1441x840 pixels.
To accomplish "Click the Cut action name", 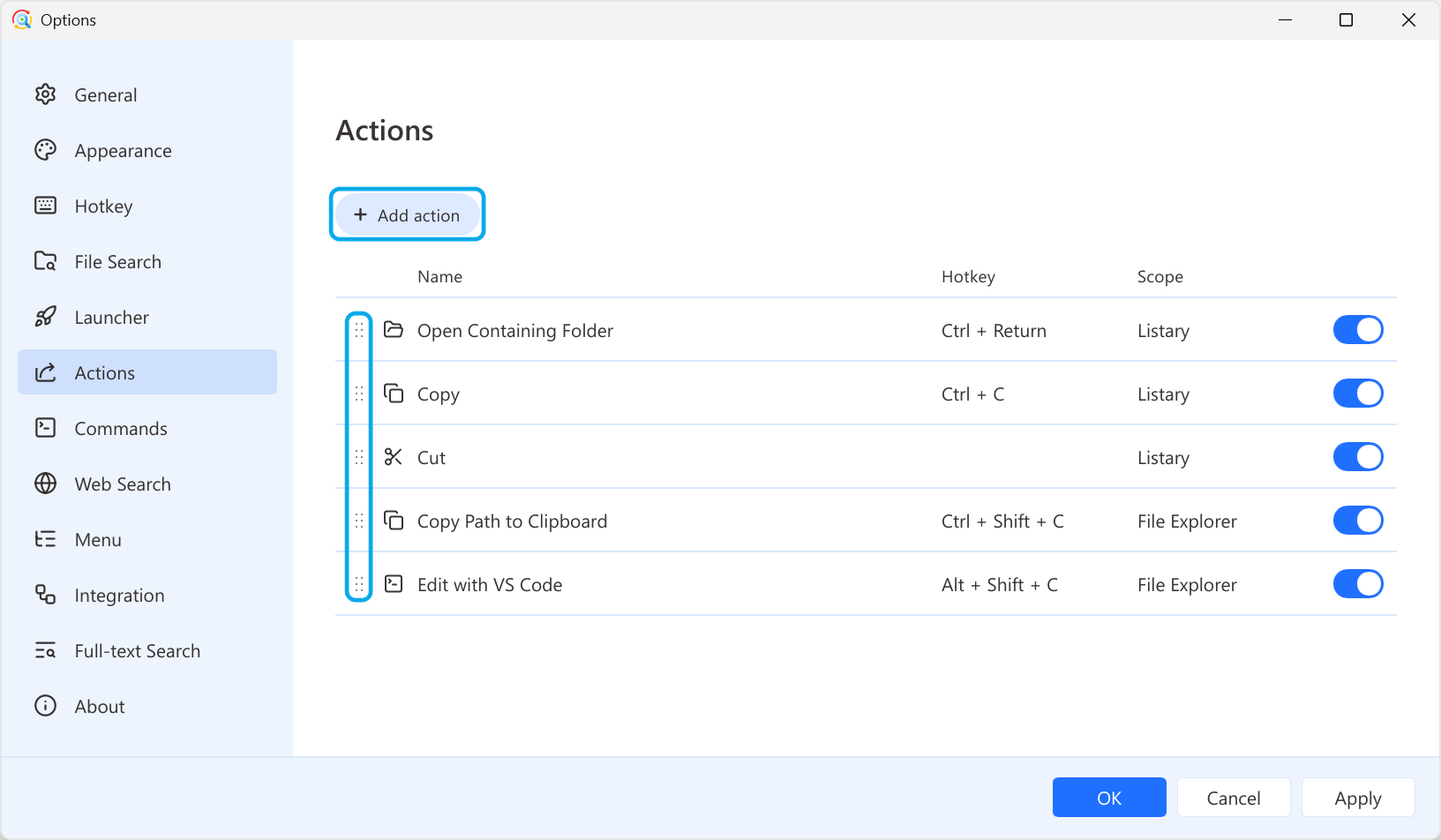I will [432, 458].
